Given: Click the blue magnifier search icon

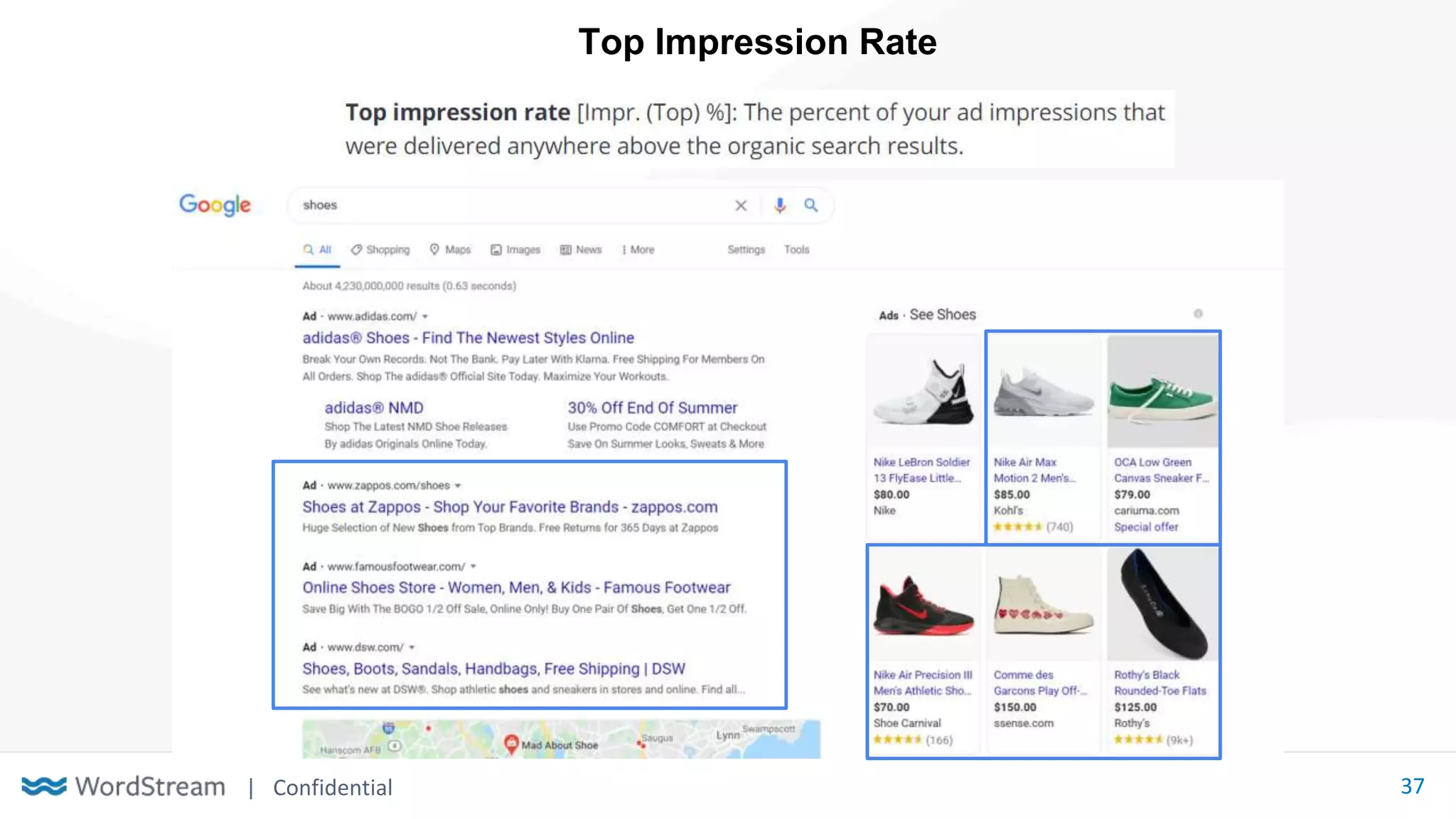Looking at the screenshot, I should pos(810,205).
